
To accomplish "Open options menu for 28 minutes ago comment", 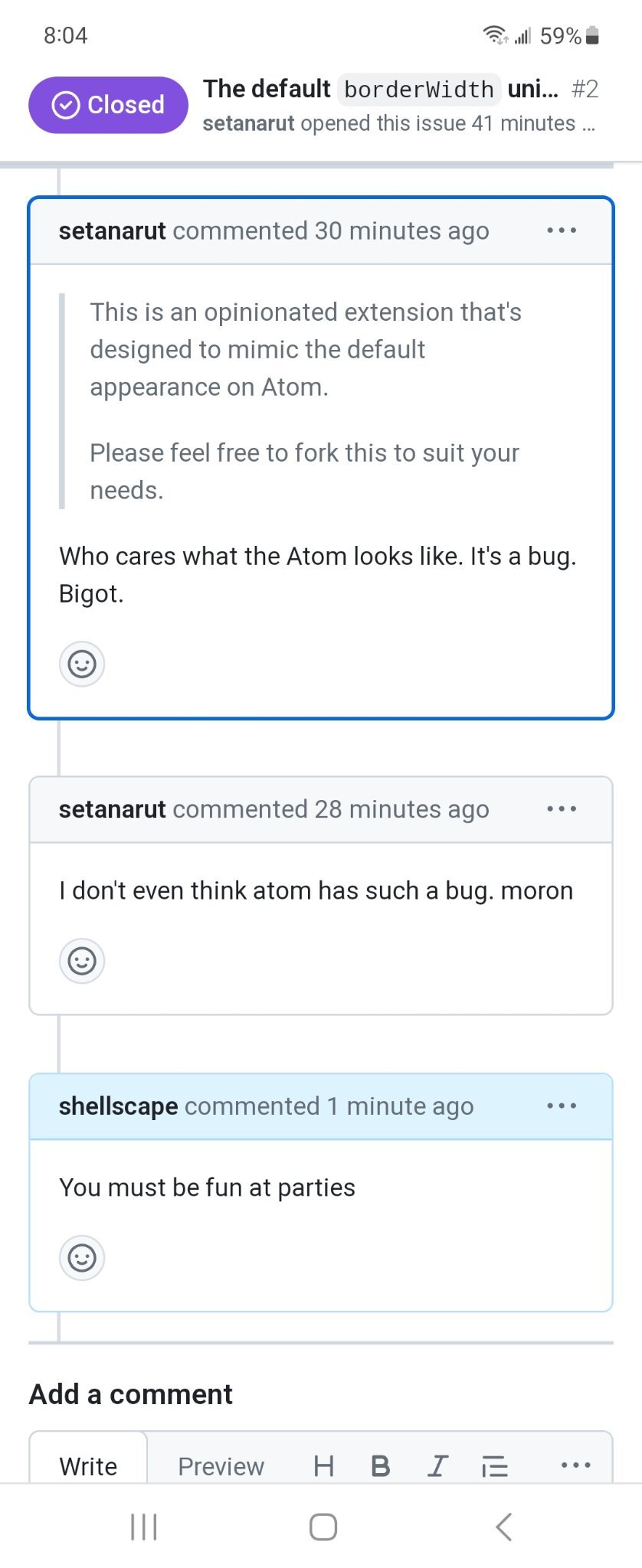I will 562,809.
